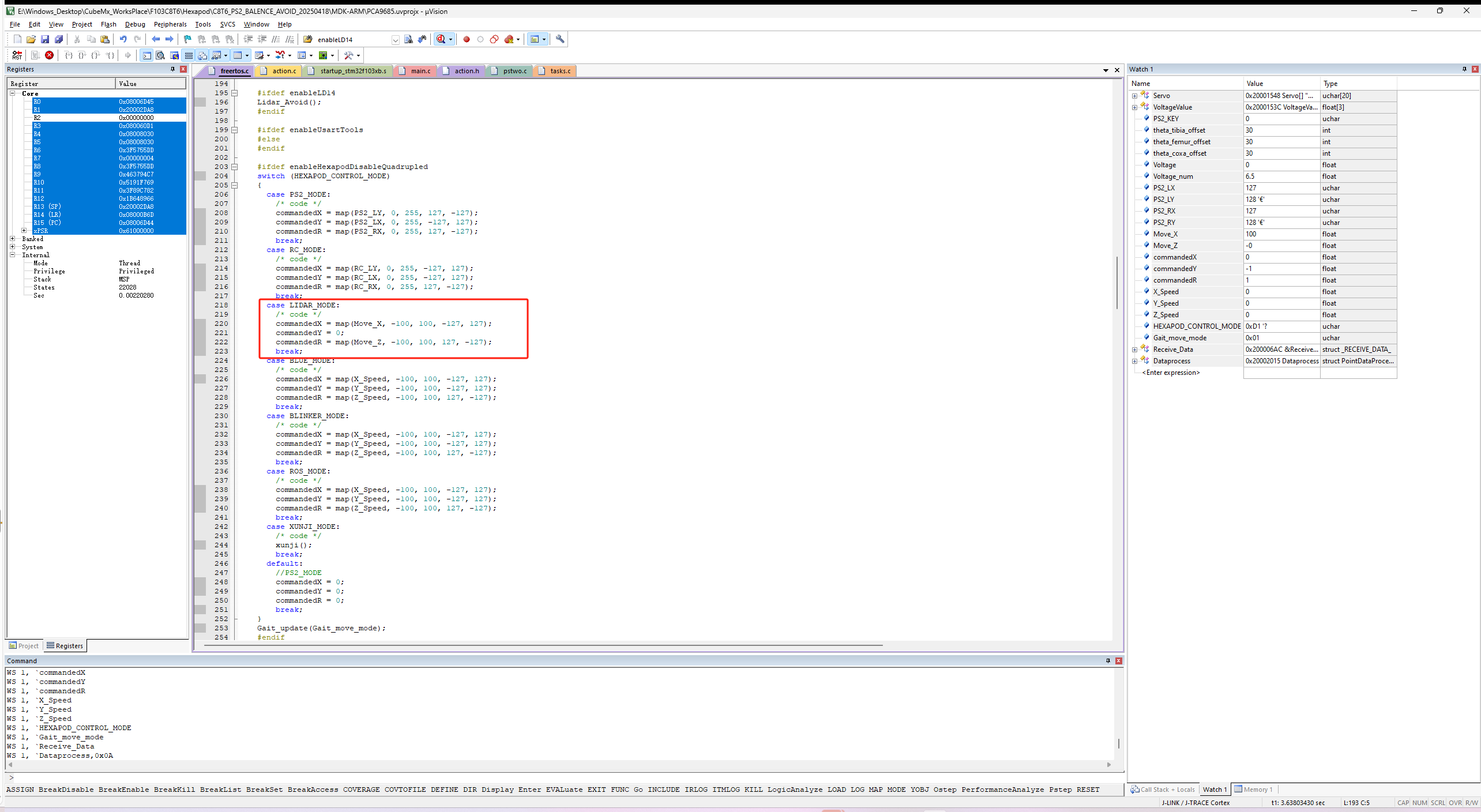Viewport: 1481px width, 812px height.
Task: Open the Memory 1 tab
Action: (1254, 790)
